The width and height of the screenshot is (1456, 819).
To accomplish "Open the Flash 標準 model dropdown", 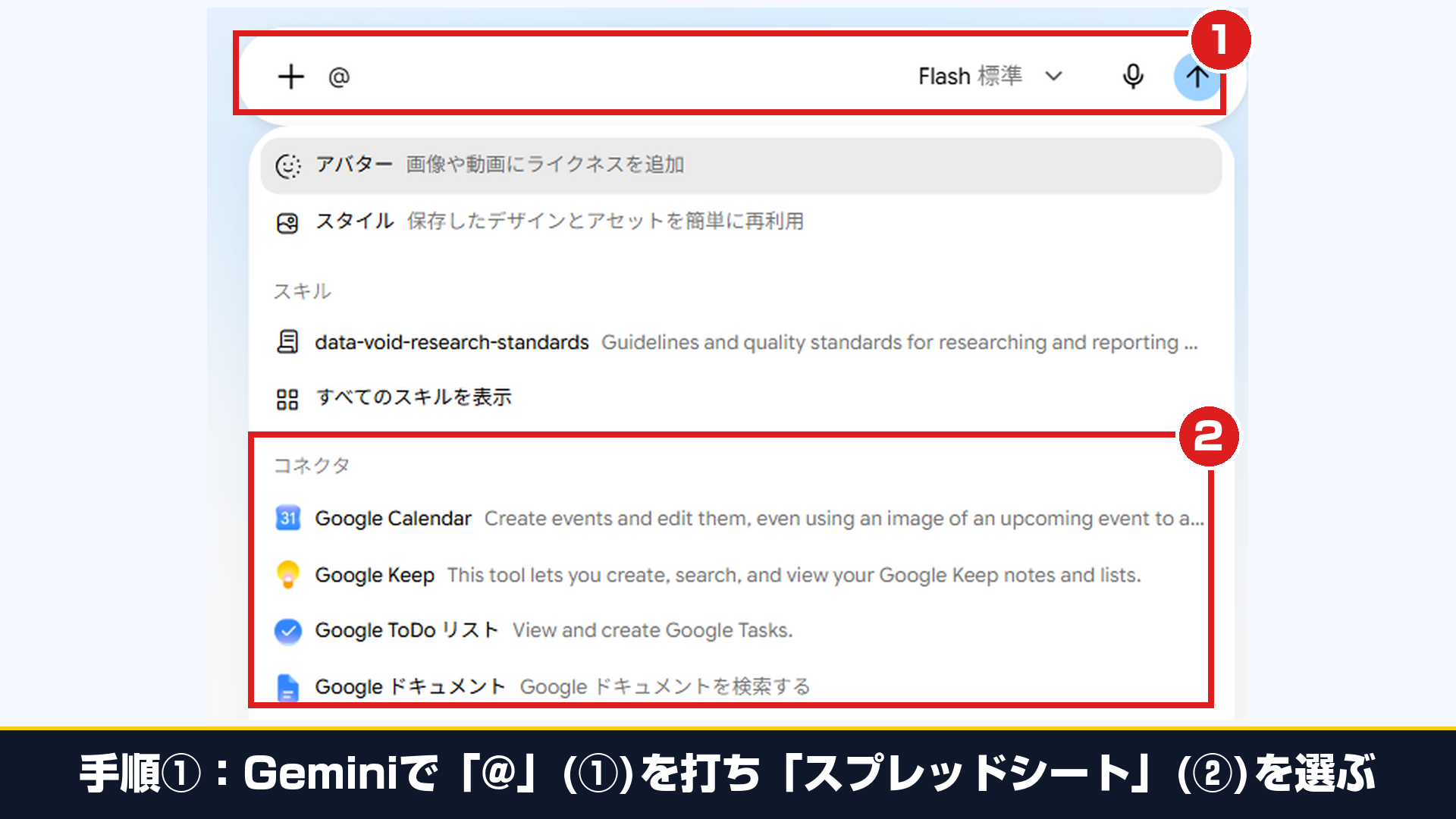I will pyautogui.click(x=990, y=77).
